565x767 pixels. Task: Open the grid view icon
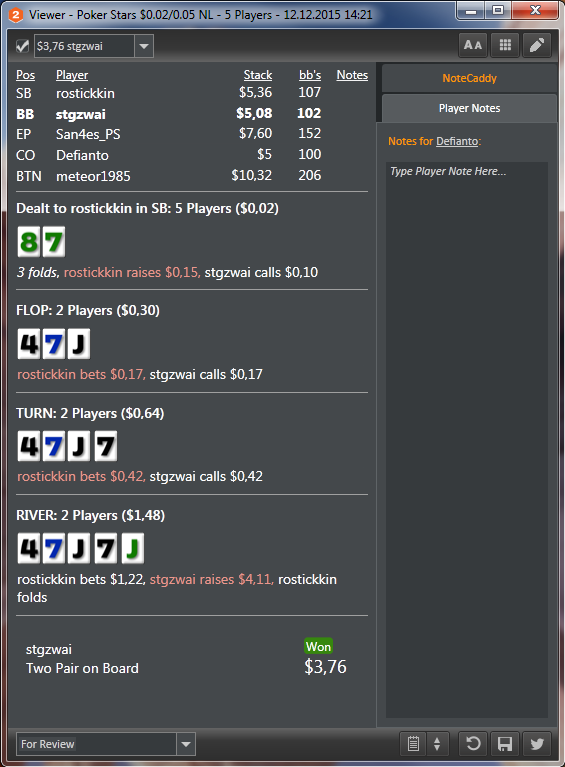(x=505, y=45)
